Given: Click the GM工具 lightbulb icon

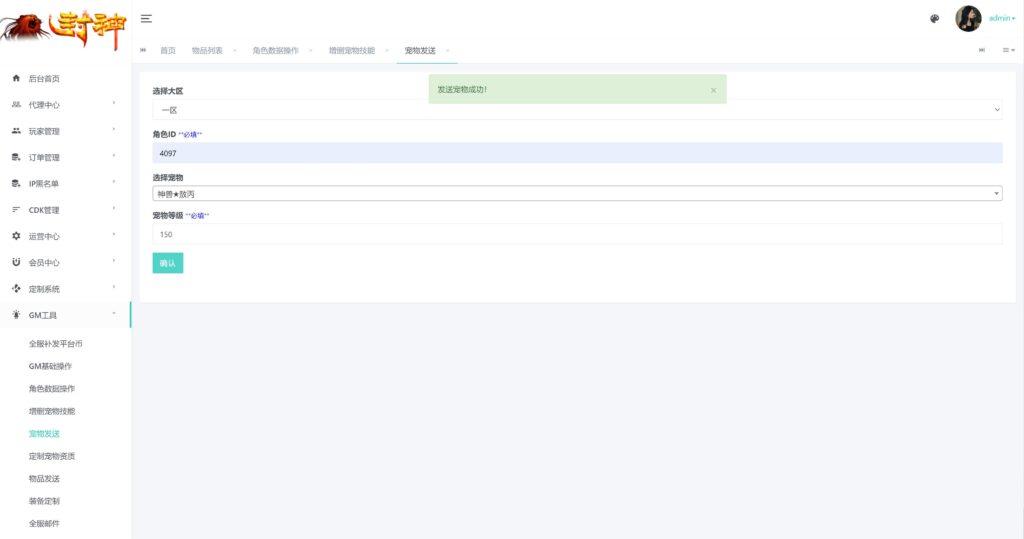Looking at the screenshot, I should pyautogui.click(x=16, y=315).
